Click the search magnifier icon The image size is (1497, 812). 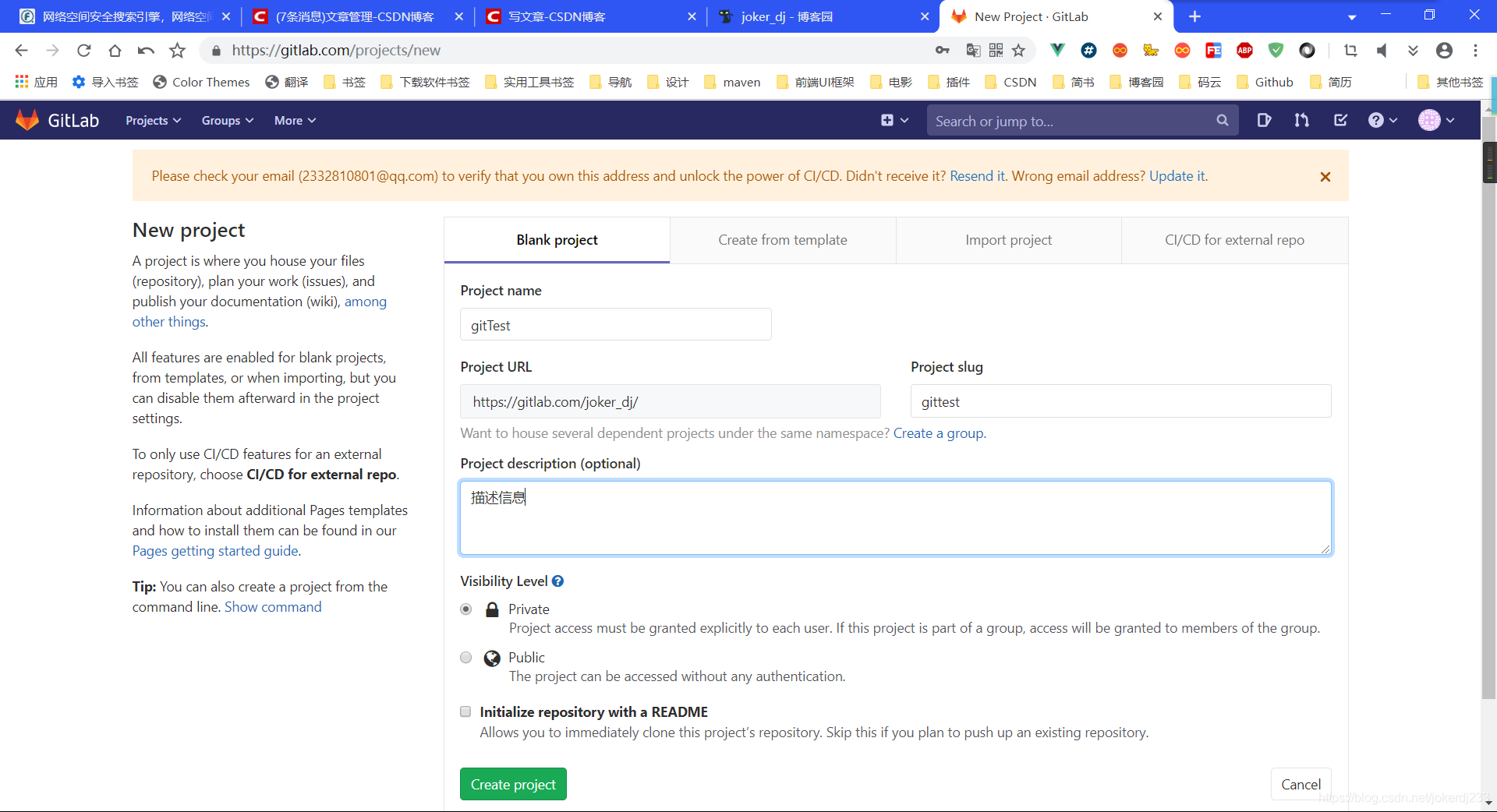coord(1222,121)
